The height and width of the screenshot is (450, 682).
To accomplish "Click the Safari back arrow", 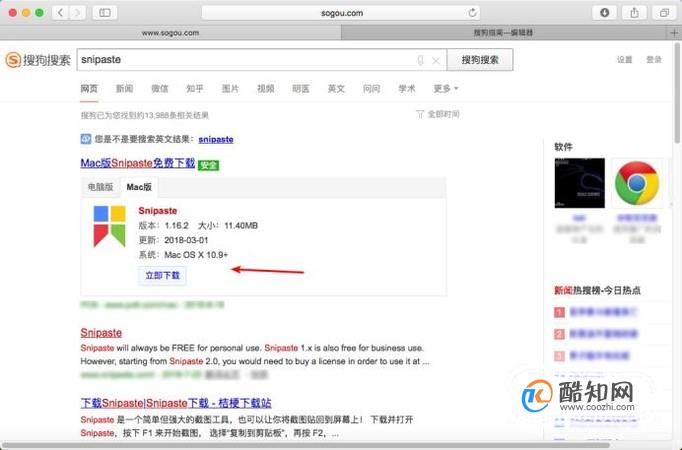I will click(x=60, y=13).
